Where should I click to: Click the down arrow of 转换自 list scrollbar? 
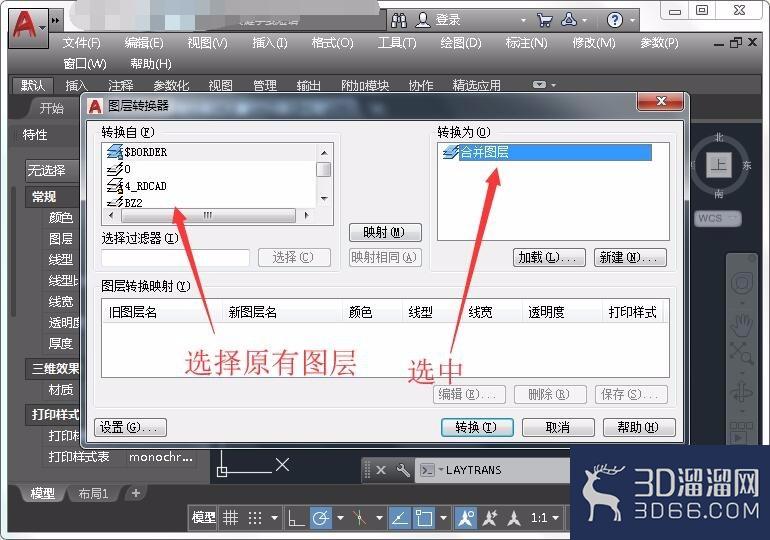tap(324, 199)
